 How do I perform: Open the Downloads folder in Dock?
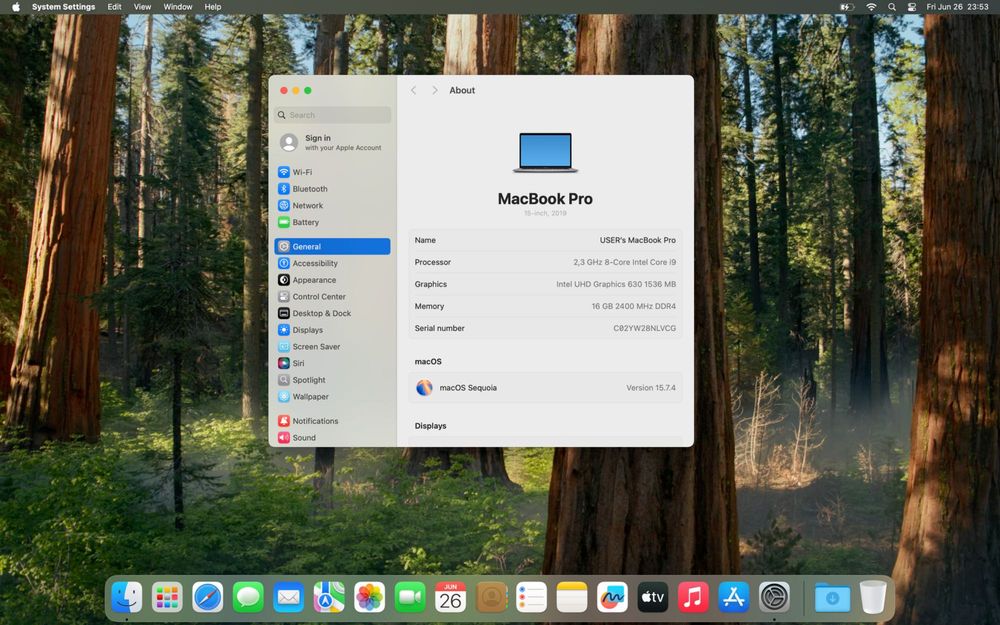click(x=832, y=598)
